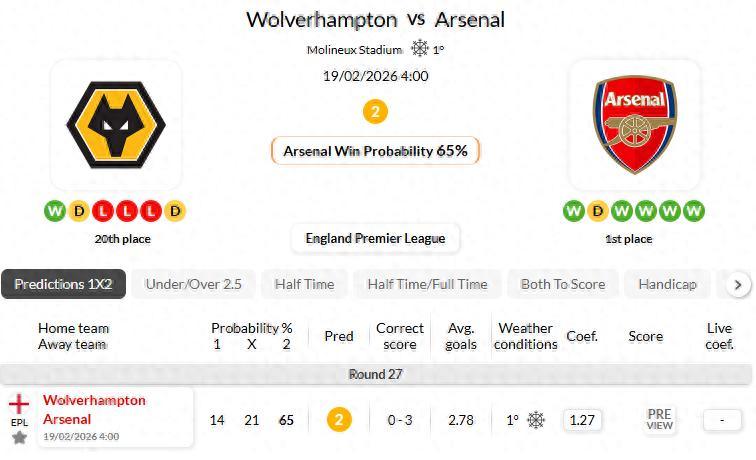
Task: Open the Both To Score tab
Action: (x=562, y=284)
